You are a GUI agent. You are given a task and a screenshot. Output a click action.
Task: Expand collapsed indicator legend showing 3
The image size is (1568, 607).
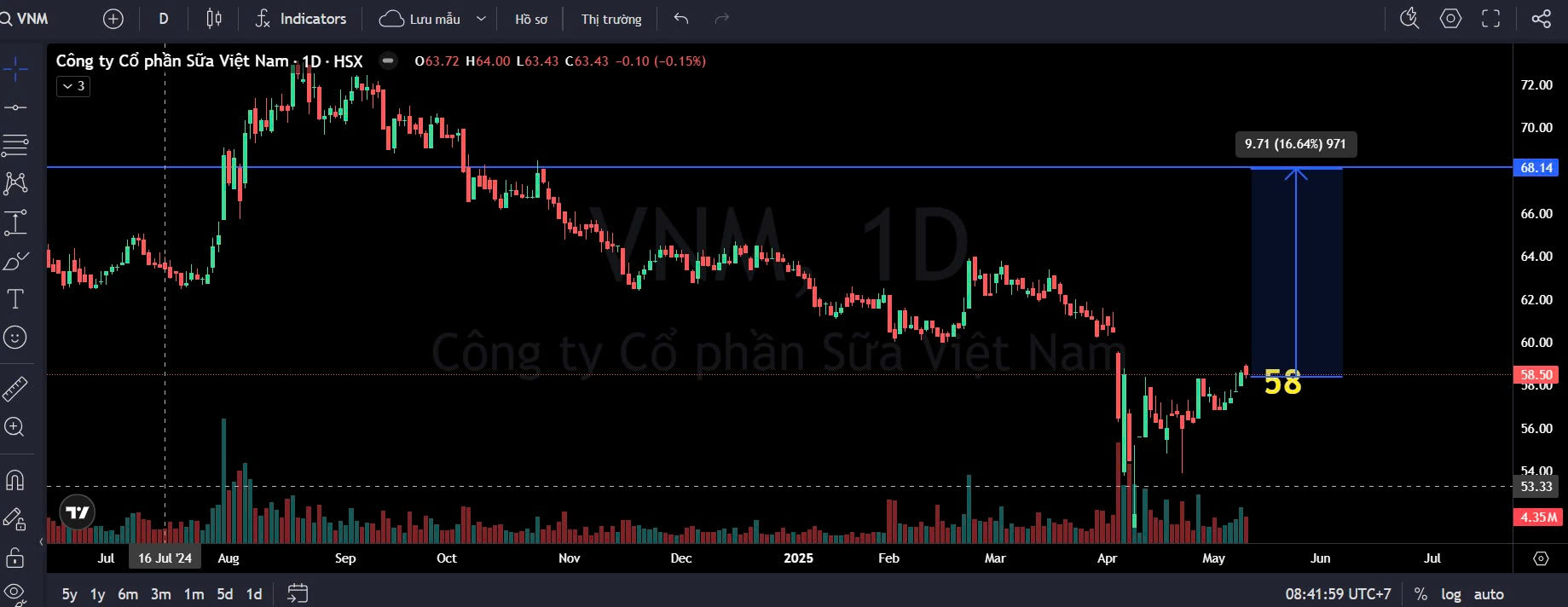(x=73, y=86)
